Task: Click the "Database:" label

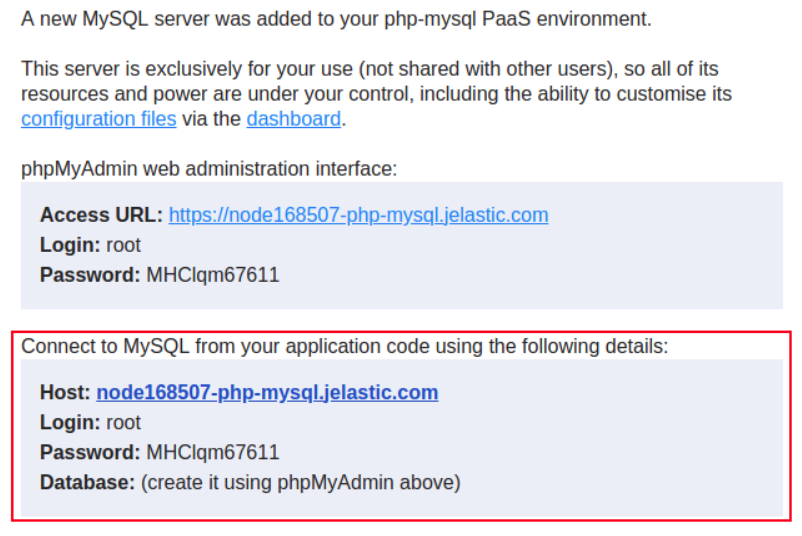Action: 87,483
